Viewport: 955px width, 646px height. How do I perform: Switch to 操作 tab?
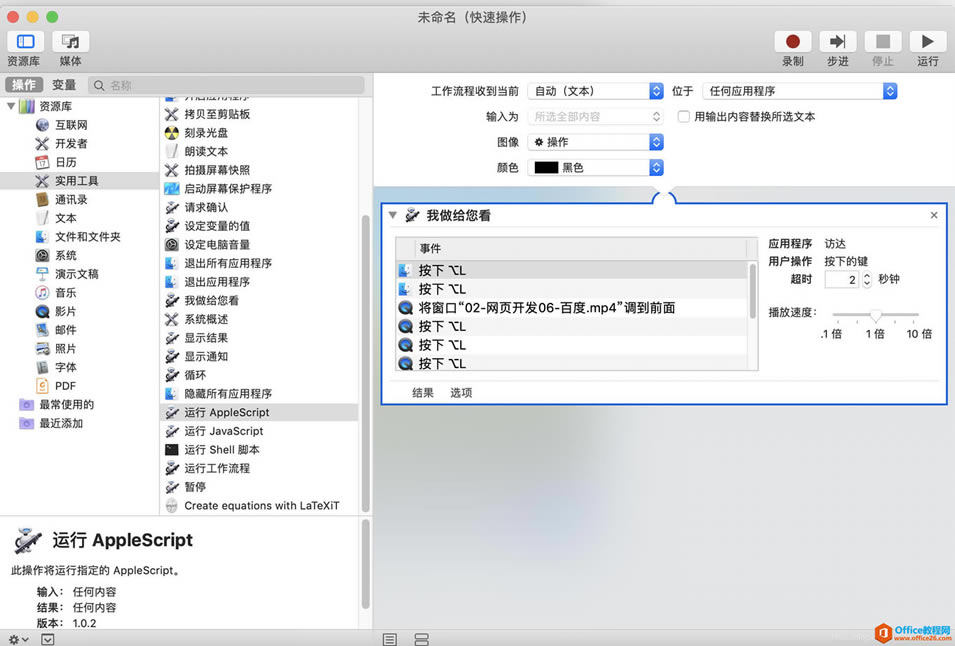pyautogui.click(x=24, y=85)
